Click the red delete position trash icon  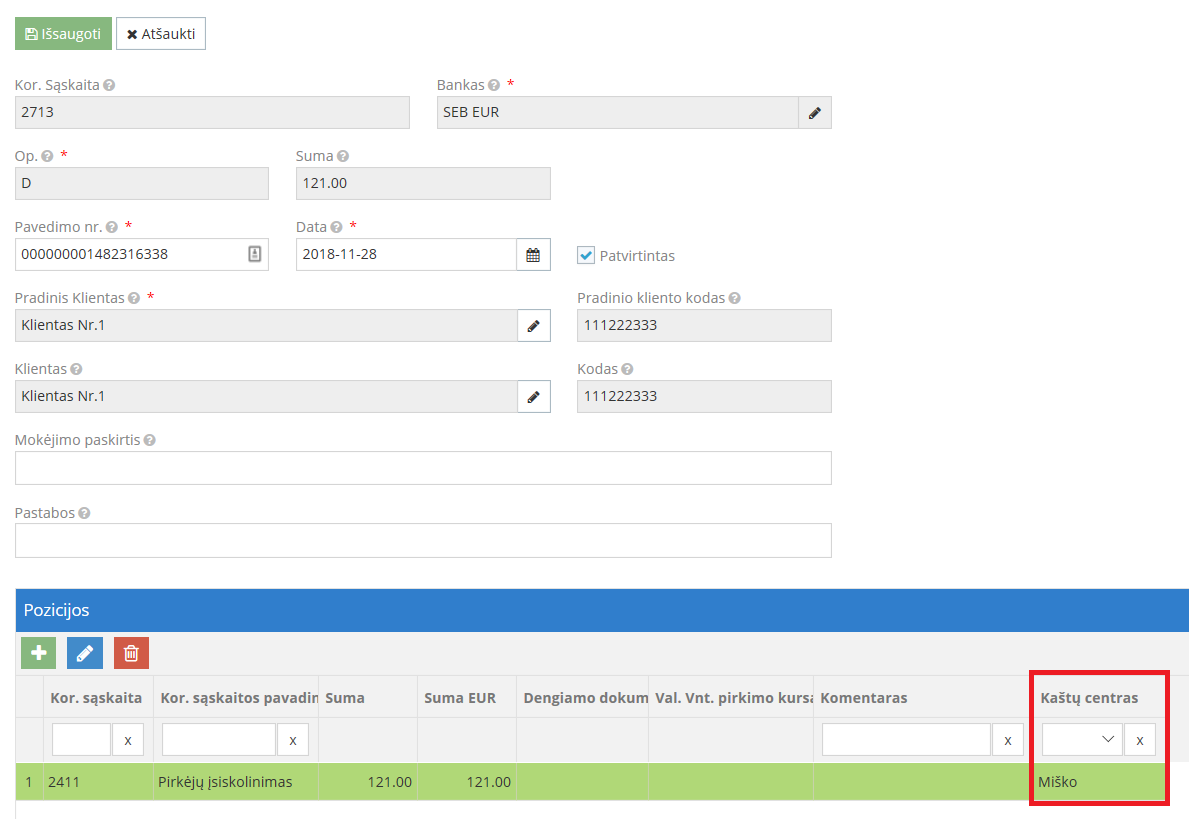(131, 653)
